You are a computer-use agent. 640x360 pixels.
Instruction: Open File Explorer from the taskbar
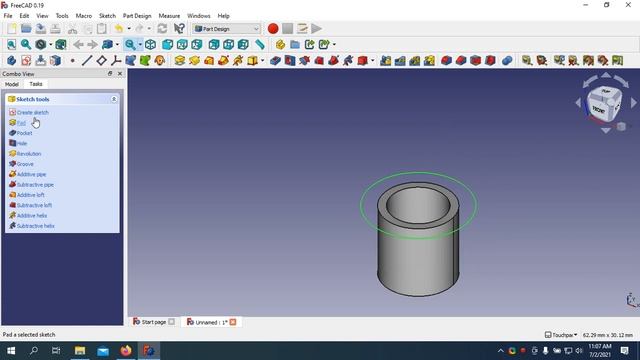click(x=80, y=351)
